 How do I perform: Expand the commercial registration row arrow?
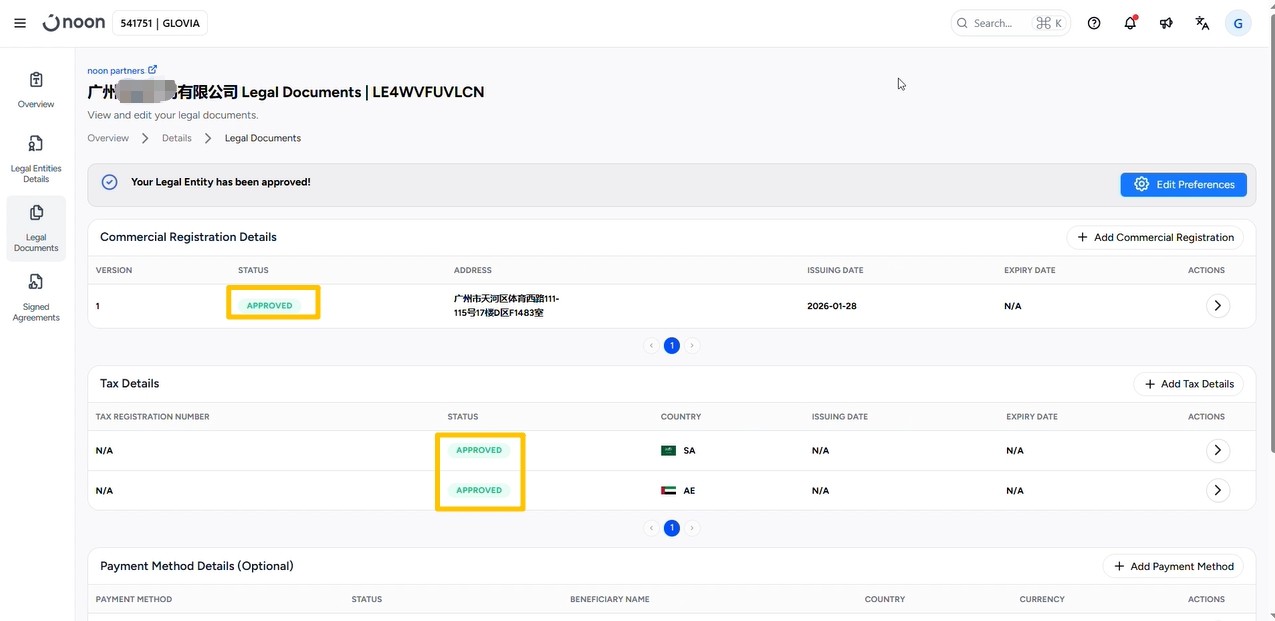[1217, 306]
